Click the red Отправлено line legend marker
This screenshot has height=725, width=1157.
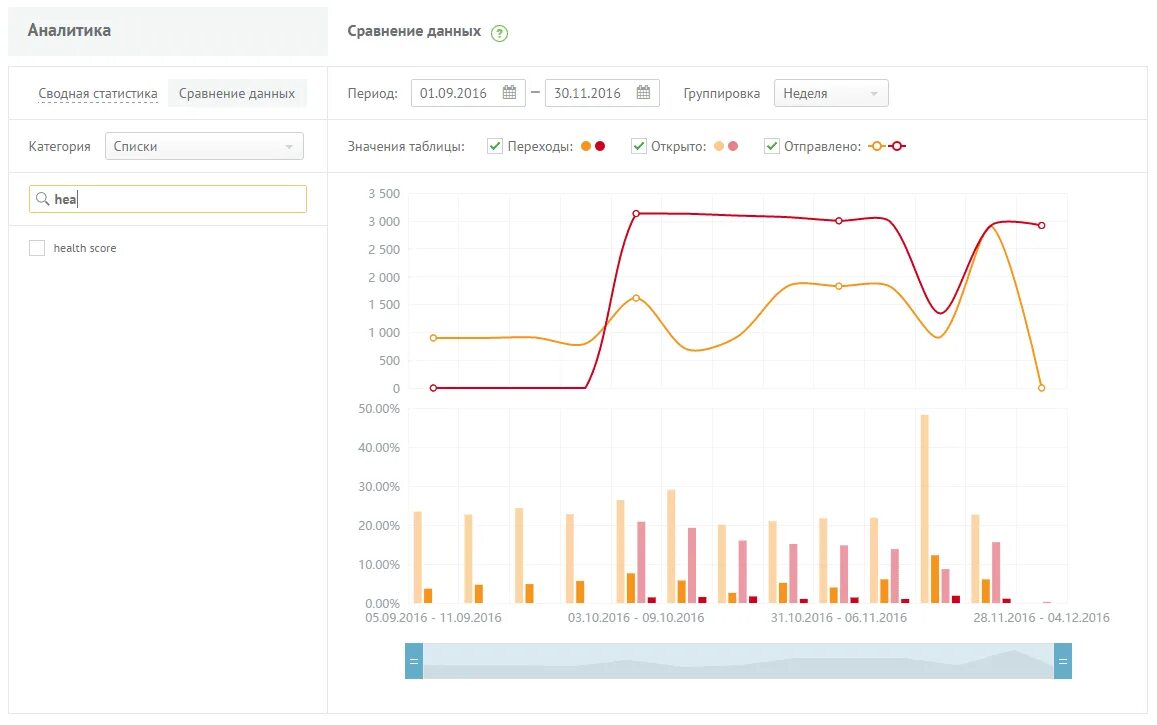click(897, 146)
